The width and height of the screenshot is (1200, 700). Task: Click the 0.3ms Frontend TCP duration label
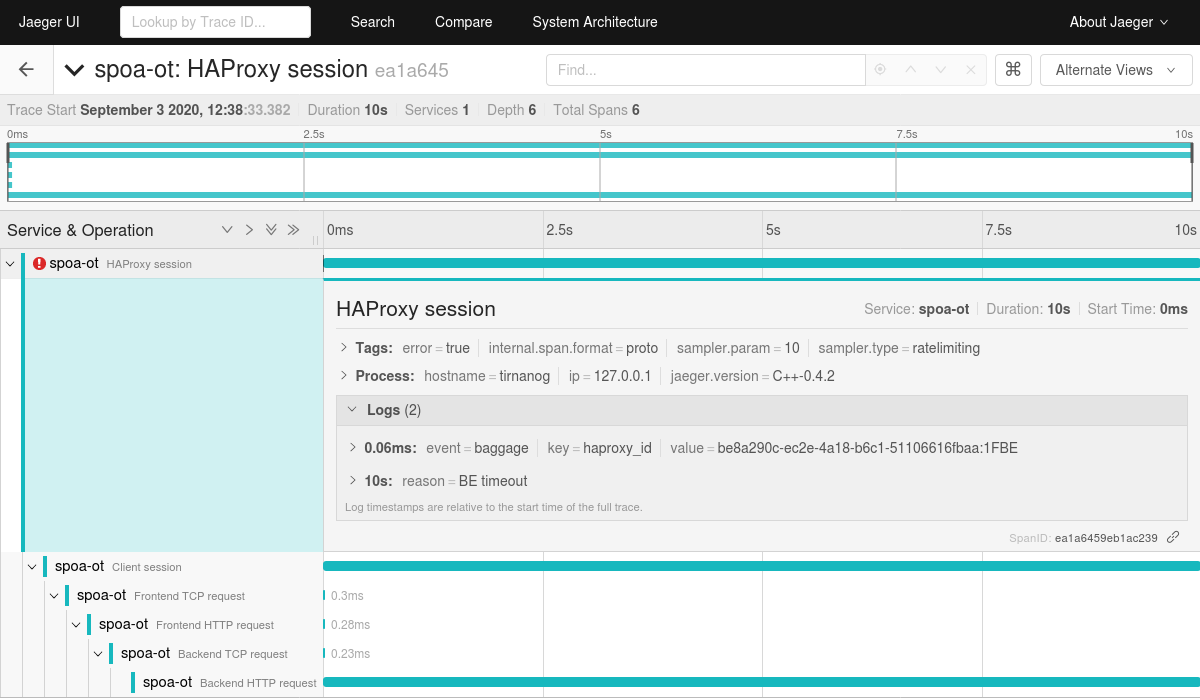tap(347, 596)
